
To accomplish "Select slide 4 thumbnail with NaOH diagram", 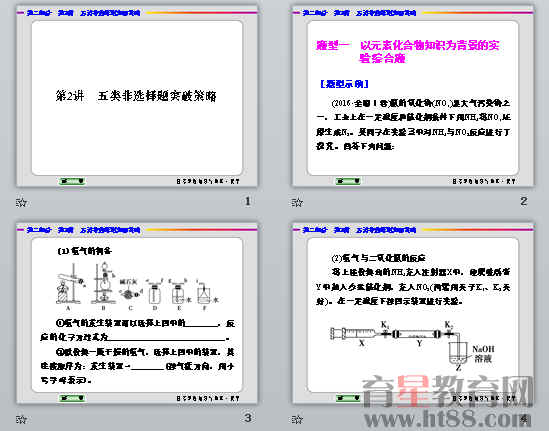I will pyautogui.click(x=413, y=313).
